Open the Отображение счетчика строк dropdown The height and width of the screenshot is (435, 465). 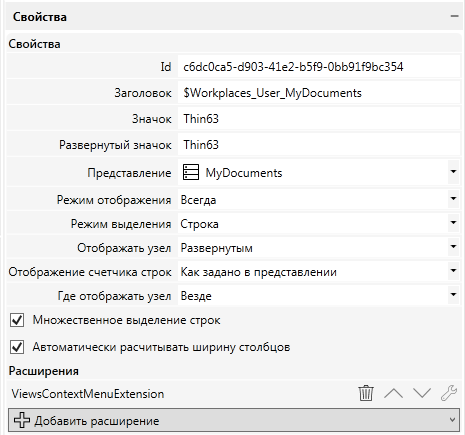(453, 271)
